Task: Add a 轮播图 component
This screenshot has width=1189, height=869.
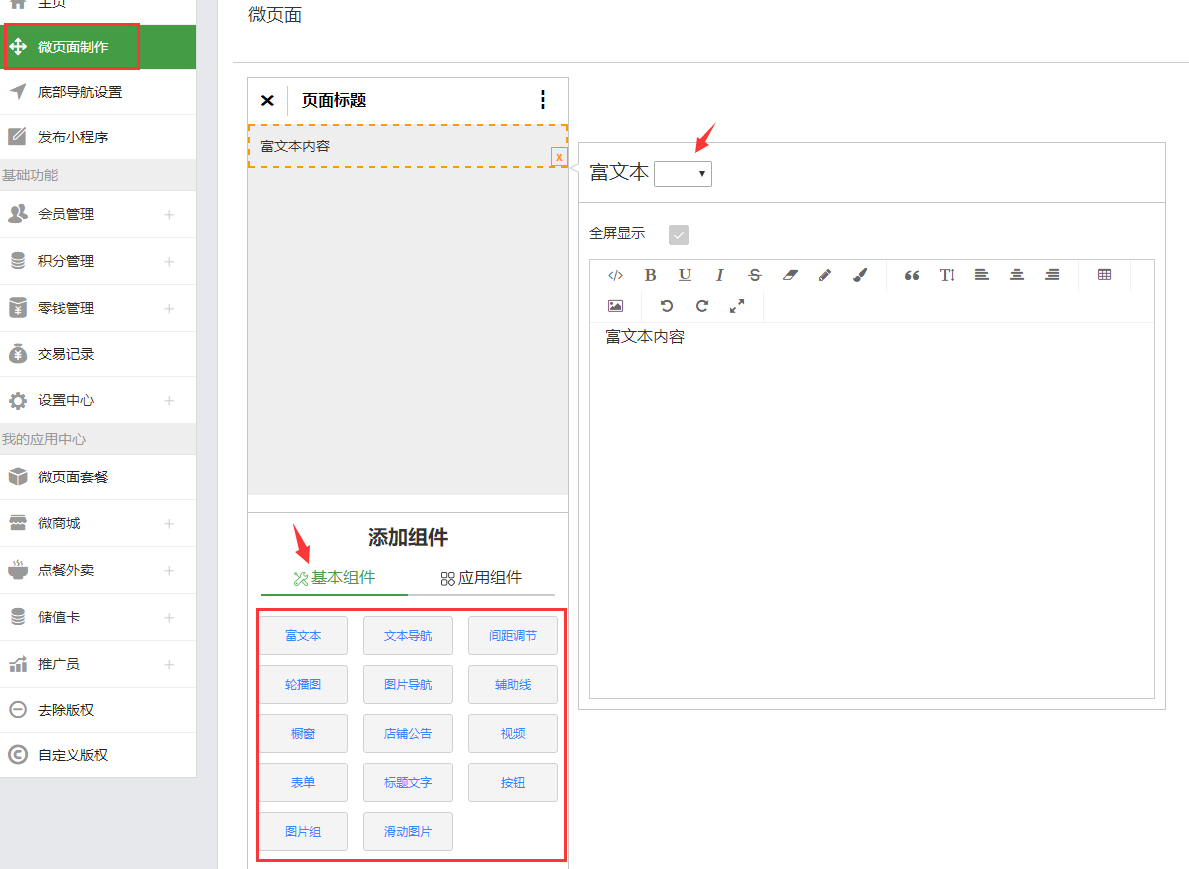Action: tap(303, 685)
